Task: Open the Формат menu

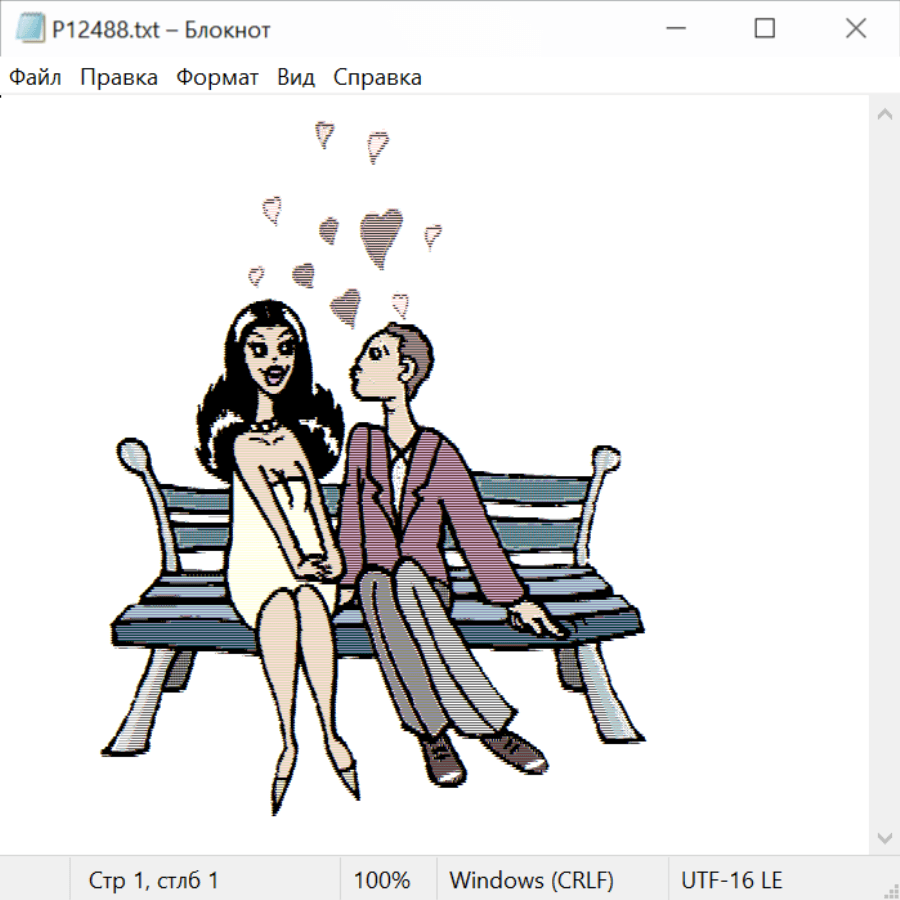Action: click(x=217, y=78)
